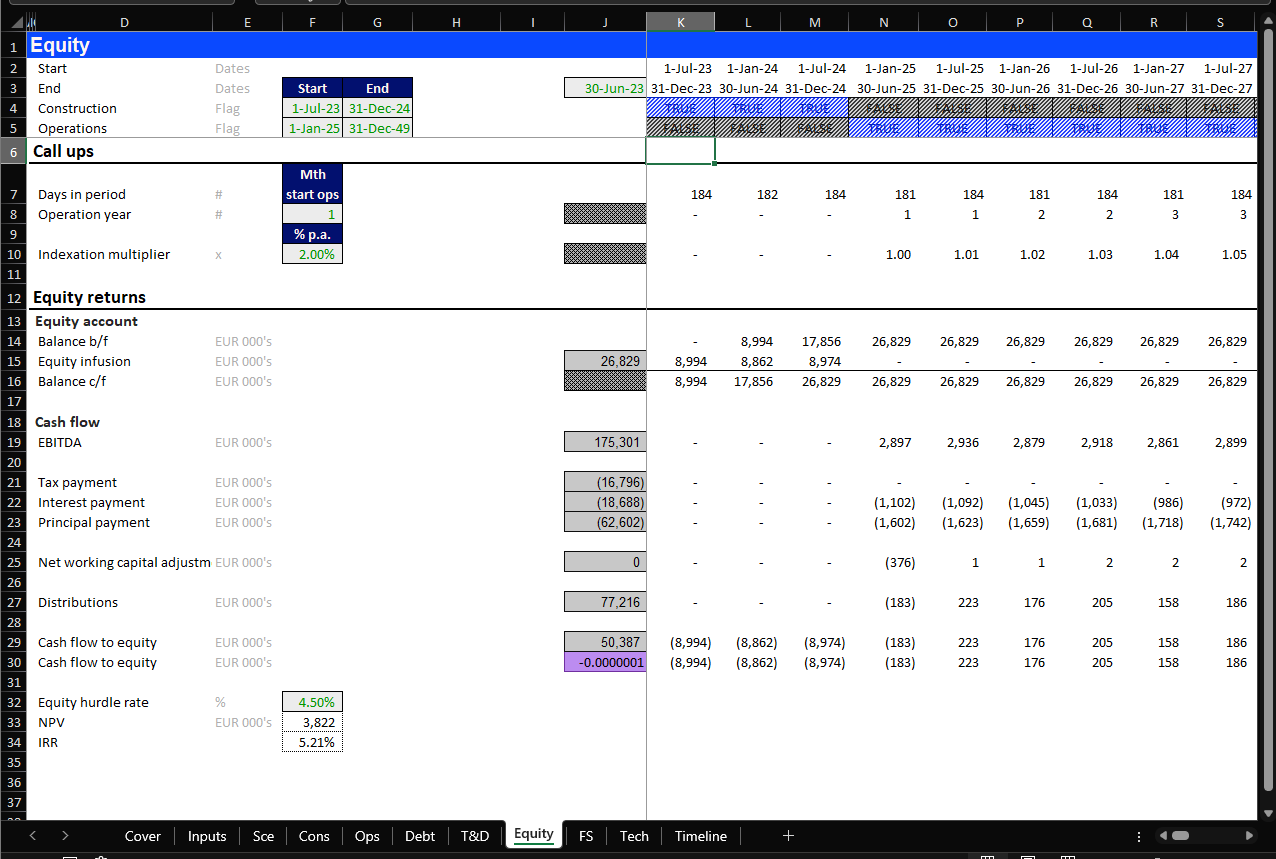This screenshot has height=859, width=1276.
Task: Open the Inputs sheet tab
Action: (207, 836)
